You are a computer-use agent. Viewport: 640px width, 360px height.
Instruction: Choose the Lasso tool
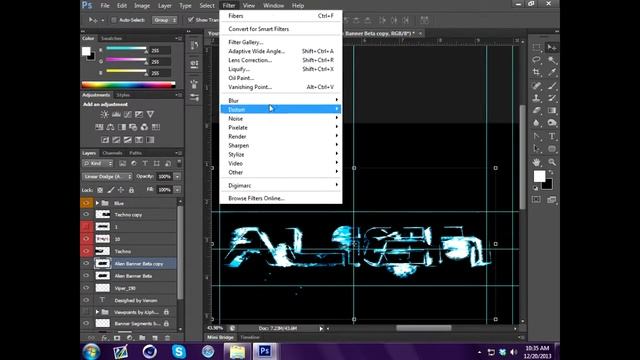(537, 60)
